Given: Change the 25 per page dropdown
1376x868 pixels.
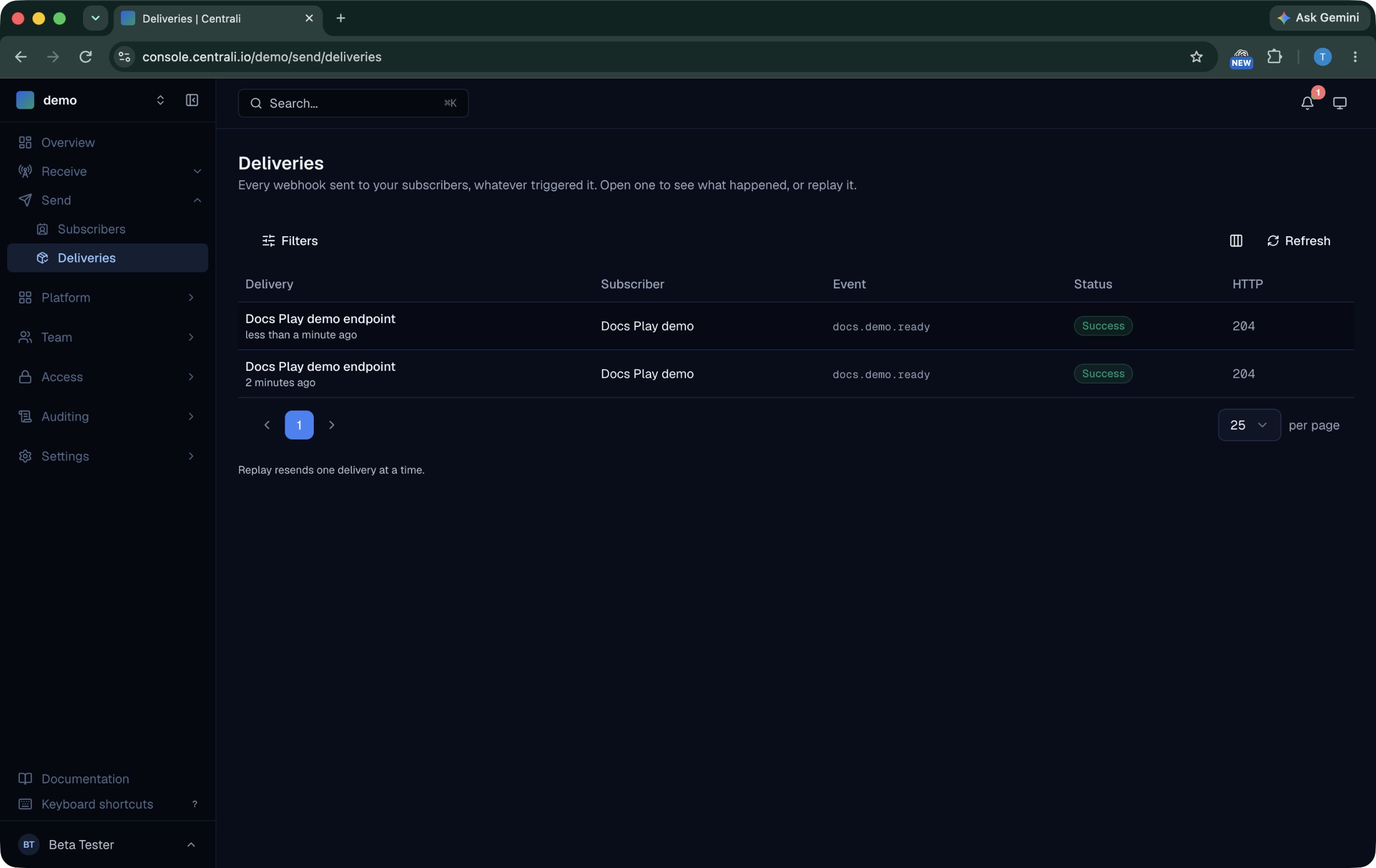Looking at the screenshot, I should tap(1249, 425).
